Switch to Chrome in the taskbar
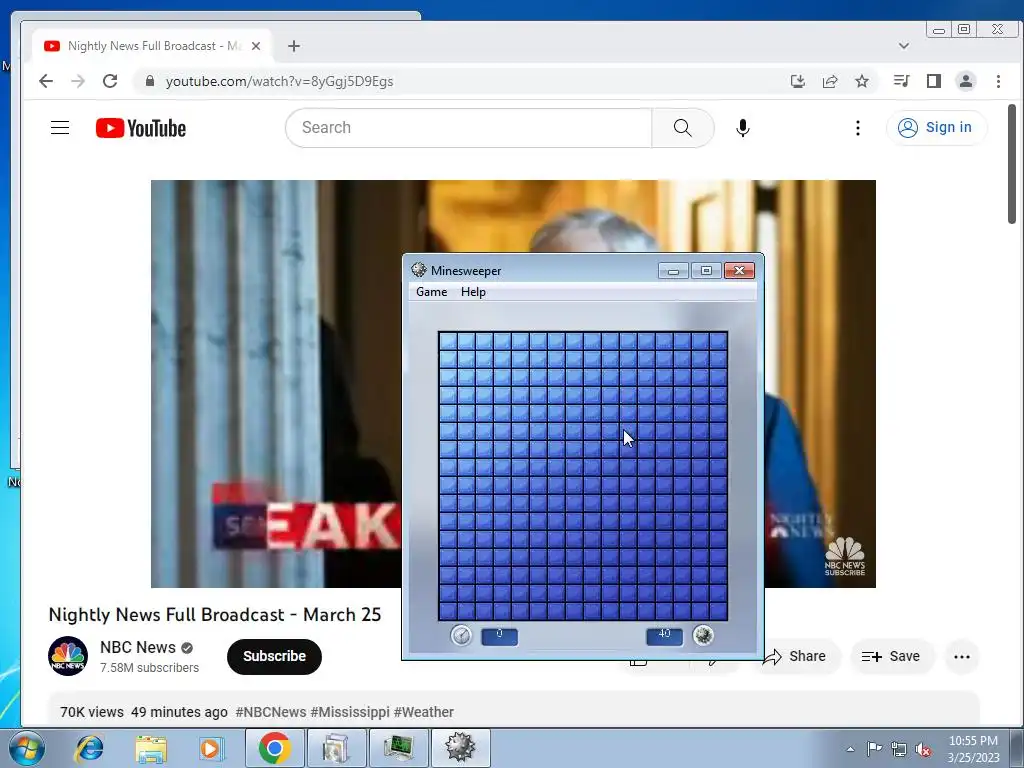 (274, 748)
